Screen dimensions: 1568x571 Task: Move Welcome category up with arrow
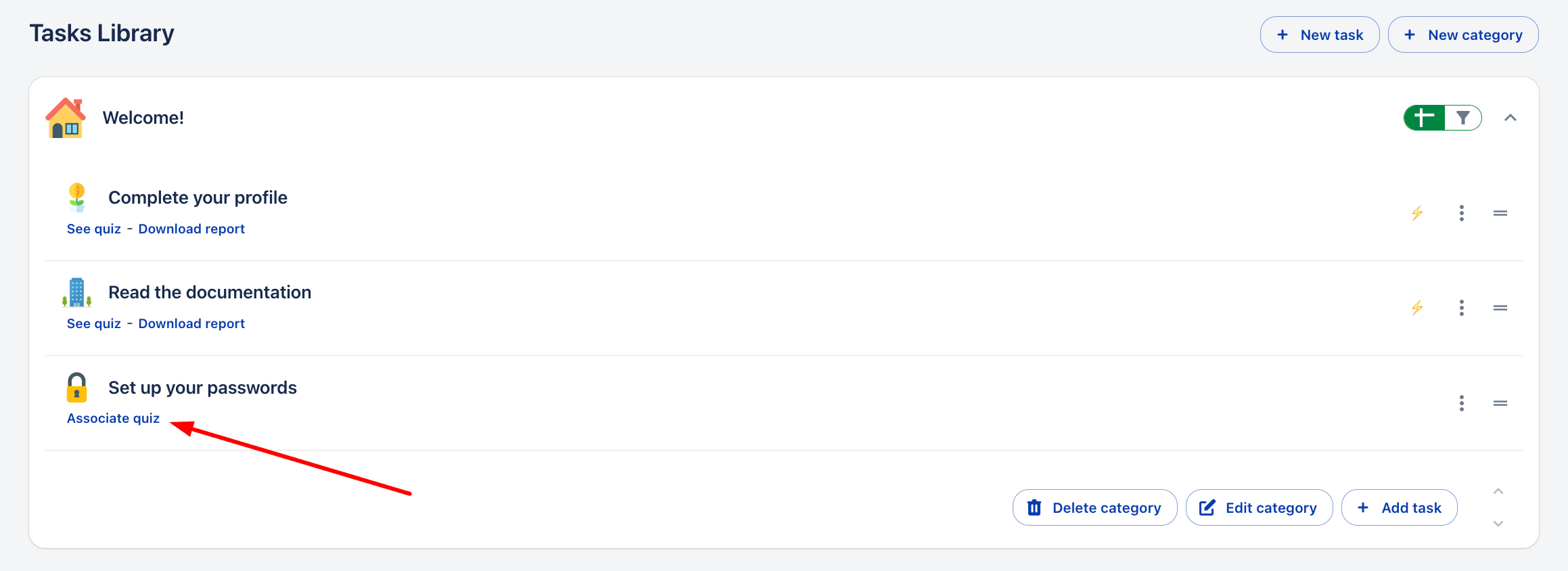[1498, 492]
